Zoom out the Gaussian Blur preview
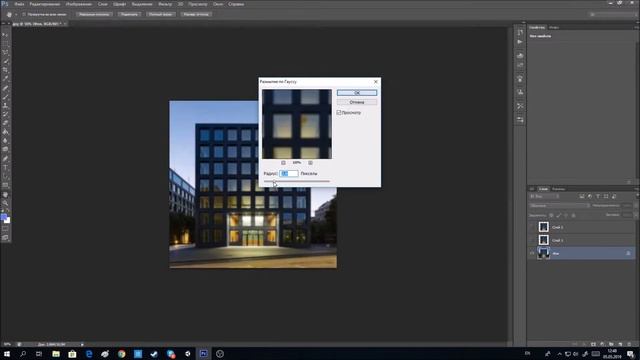Viewport: 640px width, 360px height. click(283, 162)
